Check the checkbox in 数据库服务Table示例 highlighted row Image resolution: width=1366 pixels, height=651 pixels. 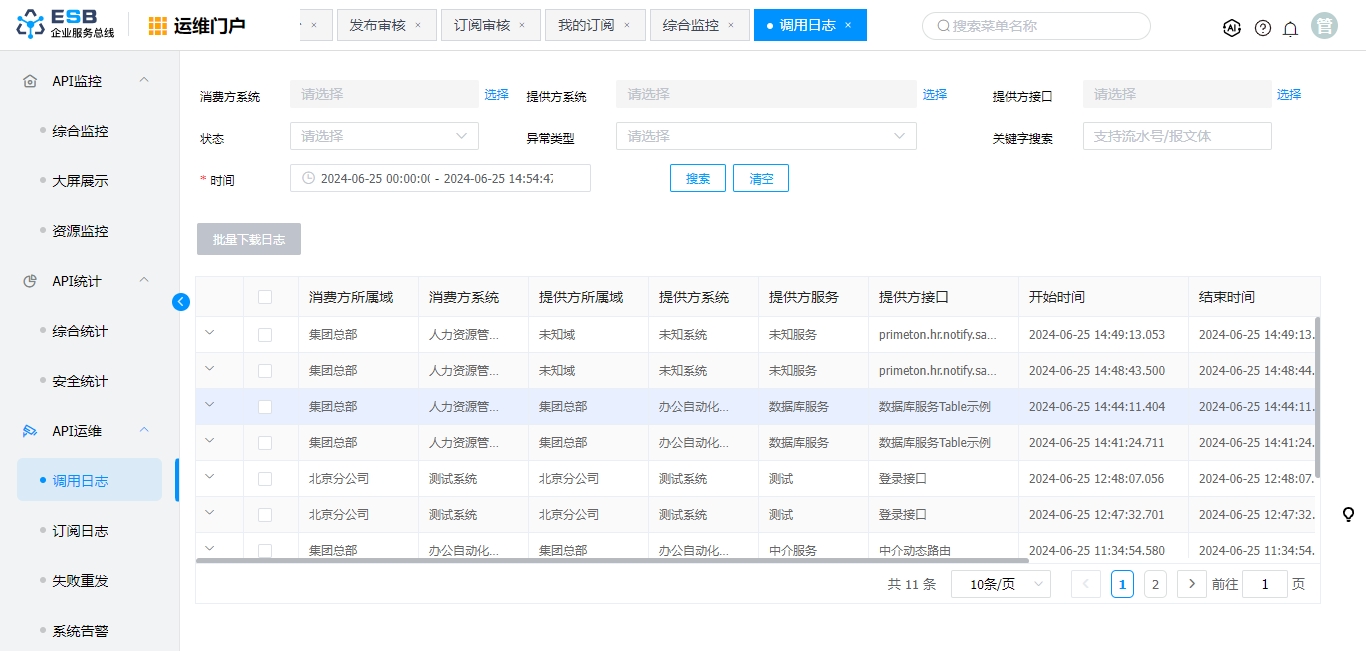[265, 407]
